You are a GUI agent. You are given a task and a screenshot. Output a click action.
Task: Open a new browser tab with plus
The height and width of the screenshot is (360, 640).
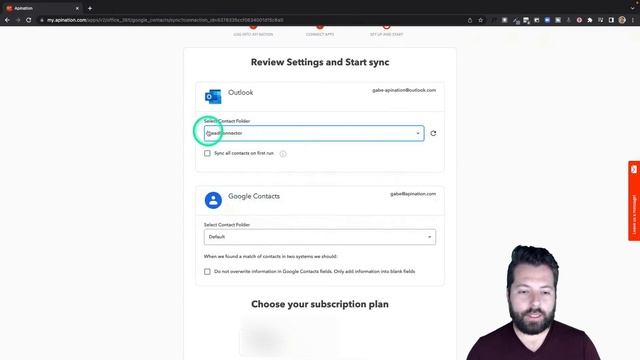pyautogui.click(x=90, y=8)
